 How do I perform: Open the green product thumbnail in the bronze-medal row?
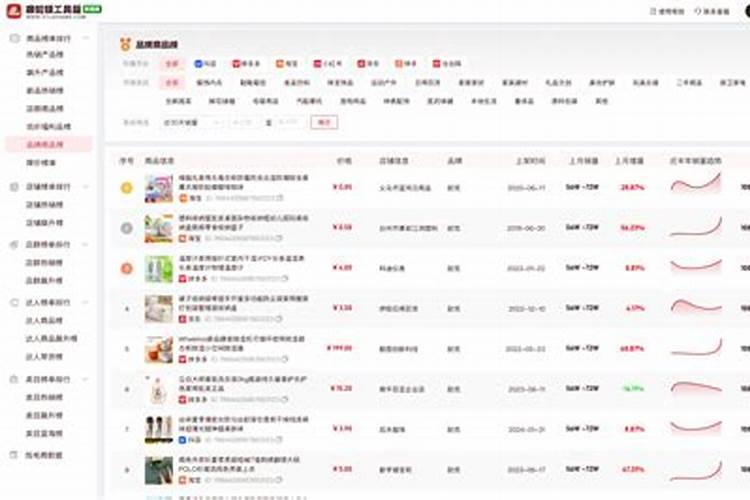point(159,268)
